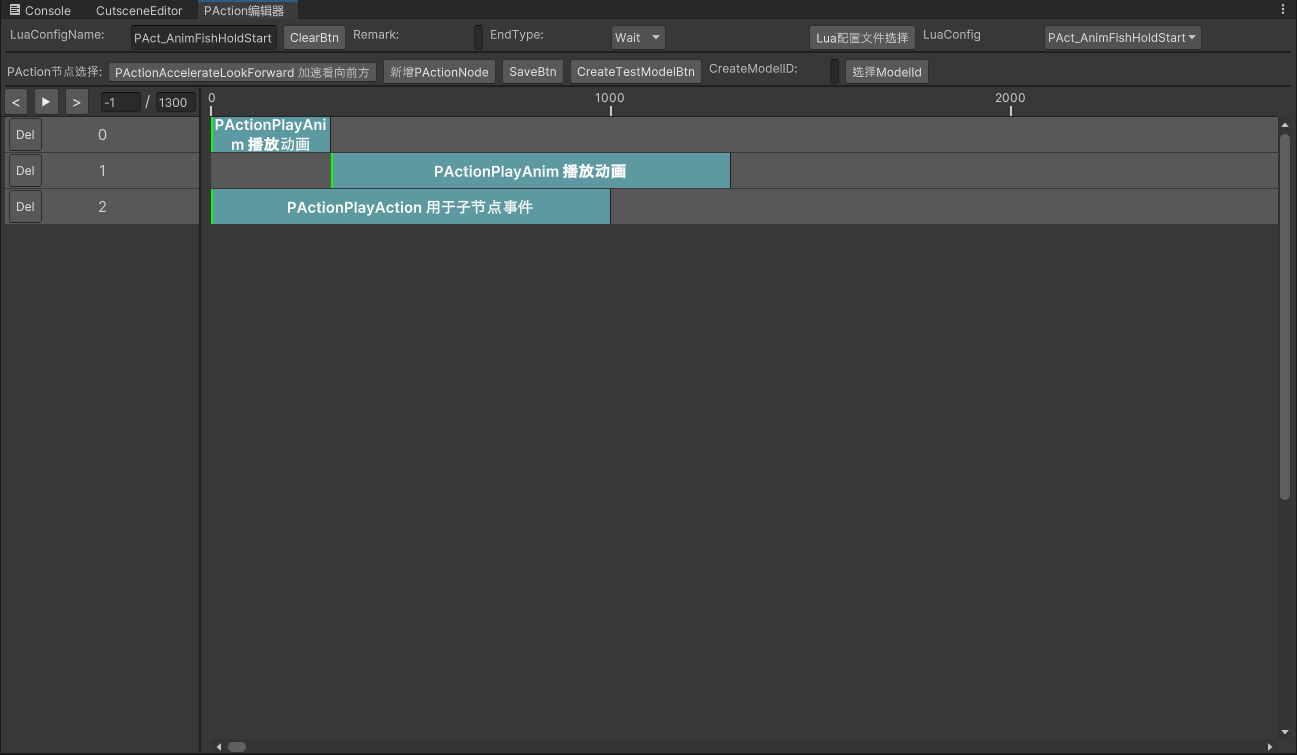Click the vertical scrollbar down arrow
Screen dimensions: 1297x755
coord(1285,733)
